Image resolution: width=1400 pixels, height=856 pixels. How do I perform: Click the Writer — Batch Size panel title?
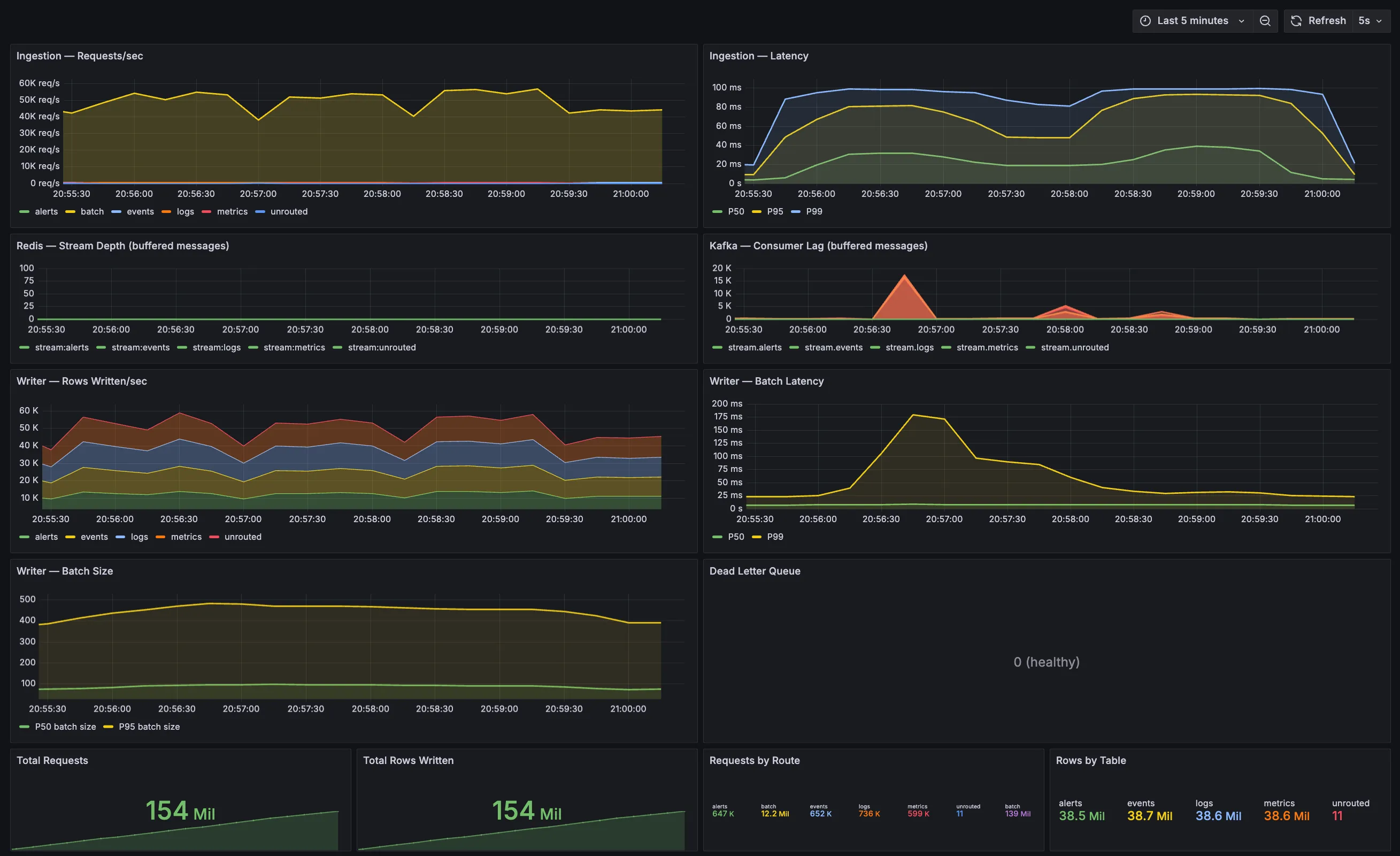point(65,571)
